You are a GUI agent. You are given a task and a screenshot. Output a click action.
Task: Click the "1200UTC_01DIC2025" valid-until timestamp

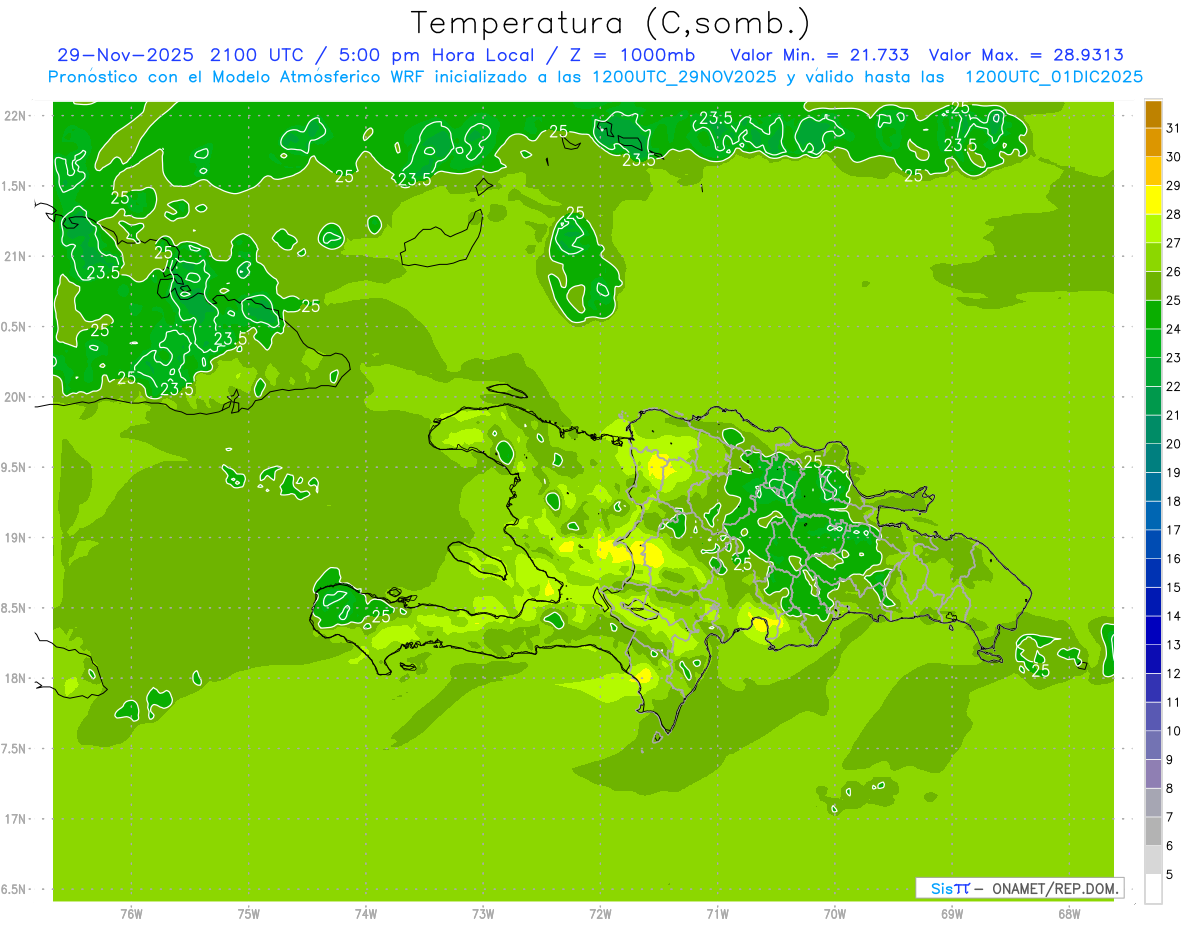1053,77
